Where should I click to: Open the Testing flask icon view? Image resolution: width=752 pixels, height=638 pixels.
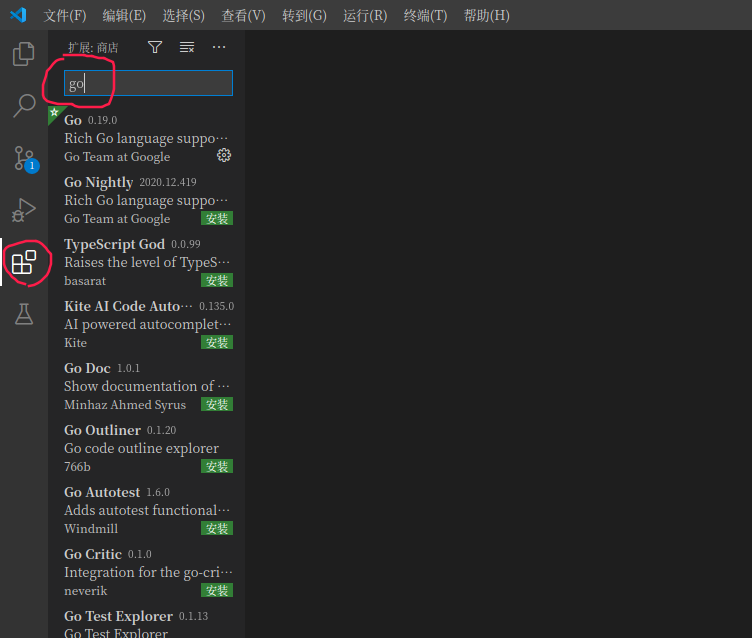pyautogui.click(x=24, y=314)
